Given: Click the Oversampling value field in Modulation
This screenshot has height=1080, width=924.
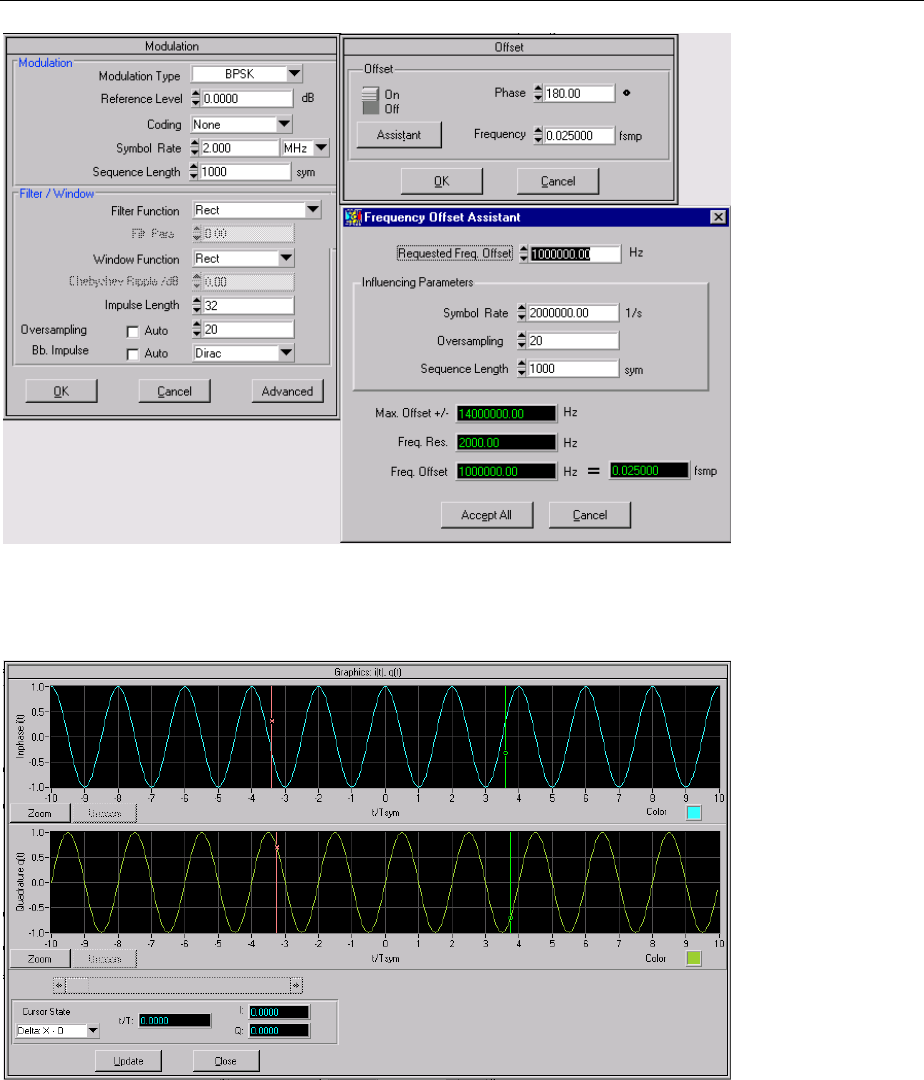Looking at the screenshot, I should tap(248, 329).
